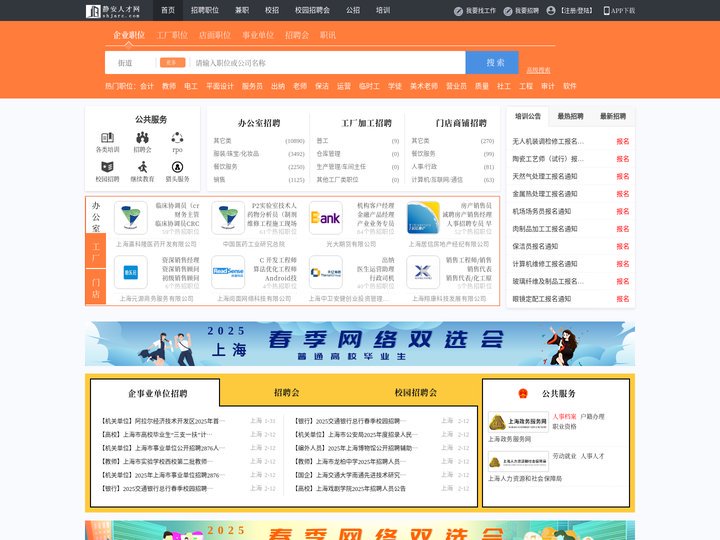
Task: Click hot position 美术老师
Action: (424, 86)
